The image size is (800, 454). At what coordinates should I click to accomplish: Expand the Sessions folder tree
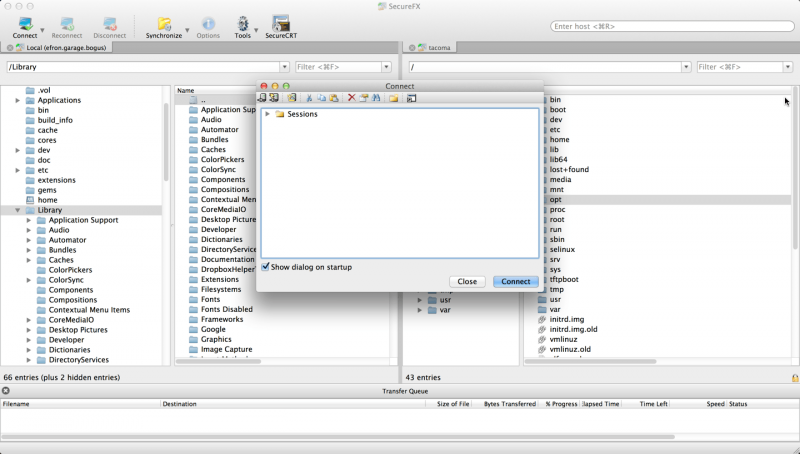(x=267, y=114)
